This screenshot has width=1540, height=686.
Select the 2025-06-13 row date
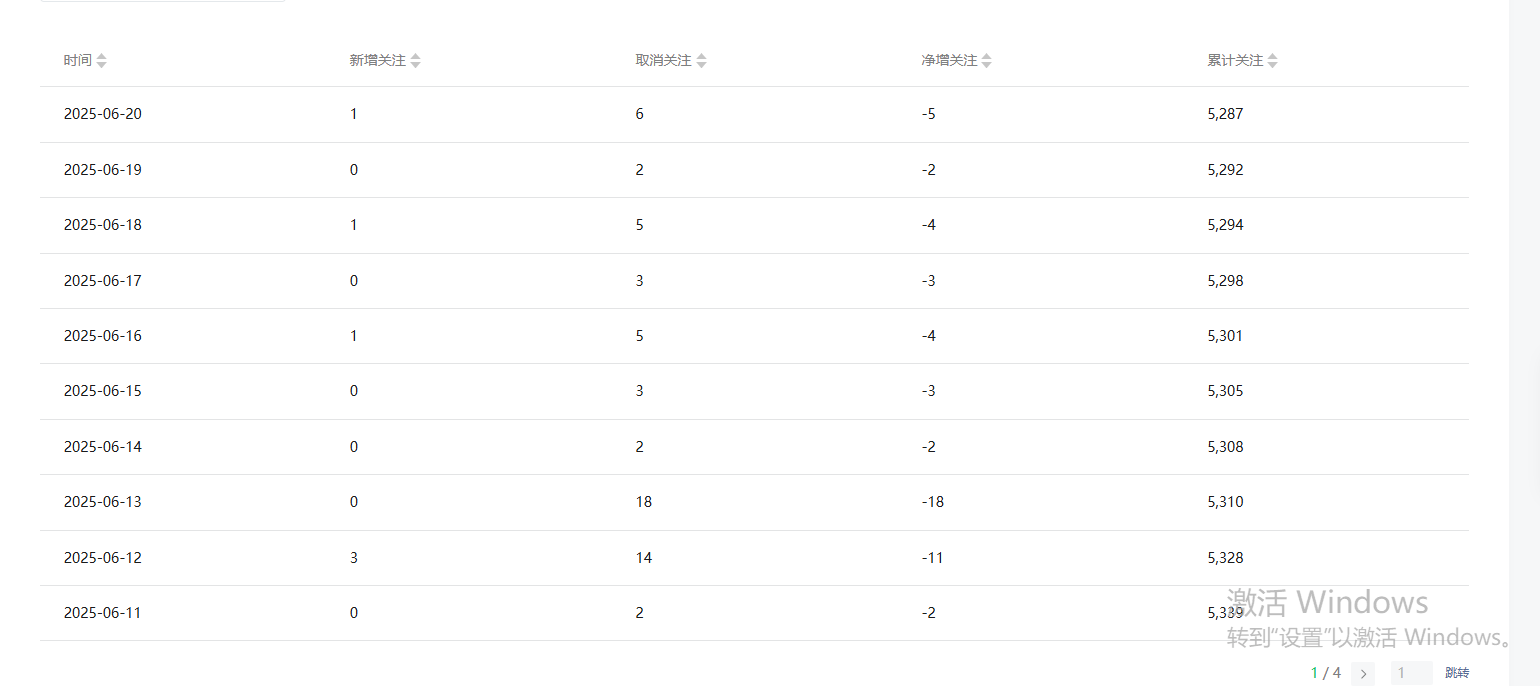coord(103,502)
